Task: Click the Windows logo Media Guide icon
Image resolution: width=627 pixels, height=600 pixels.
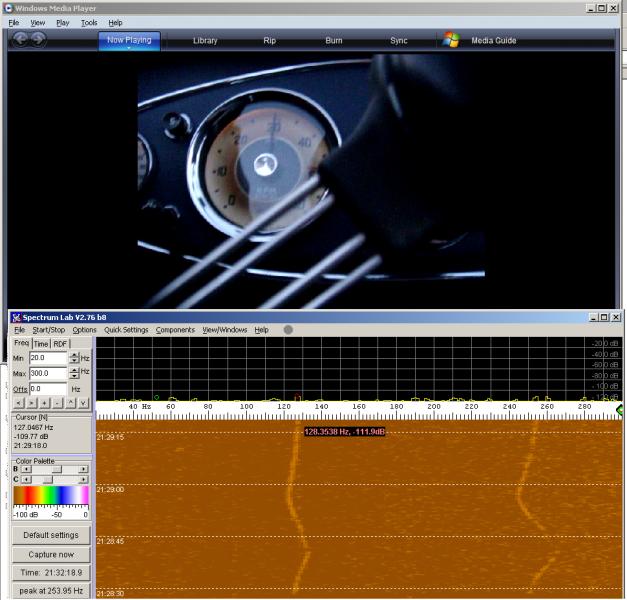Action: pos(452,40)
